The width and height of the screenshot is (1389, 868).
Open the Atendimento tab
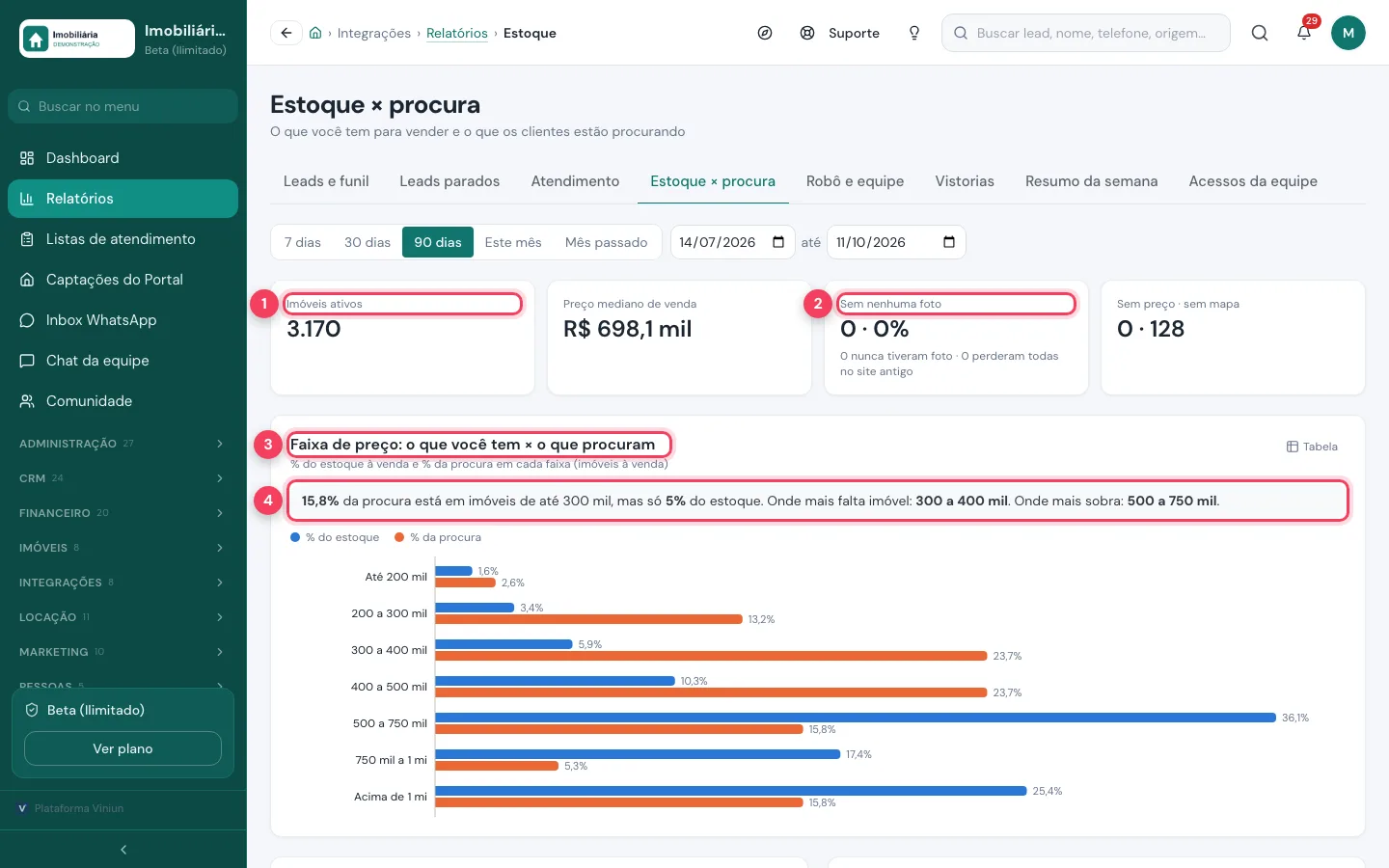click(x=575, y=181)
